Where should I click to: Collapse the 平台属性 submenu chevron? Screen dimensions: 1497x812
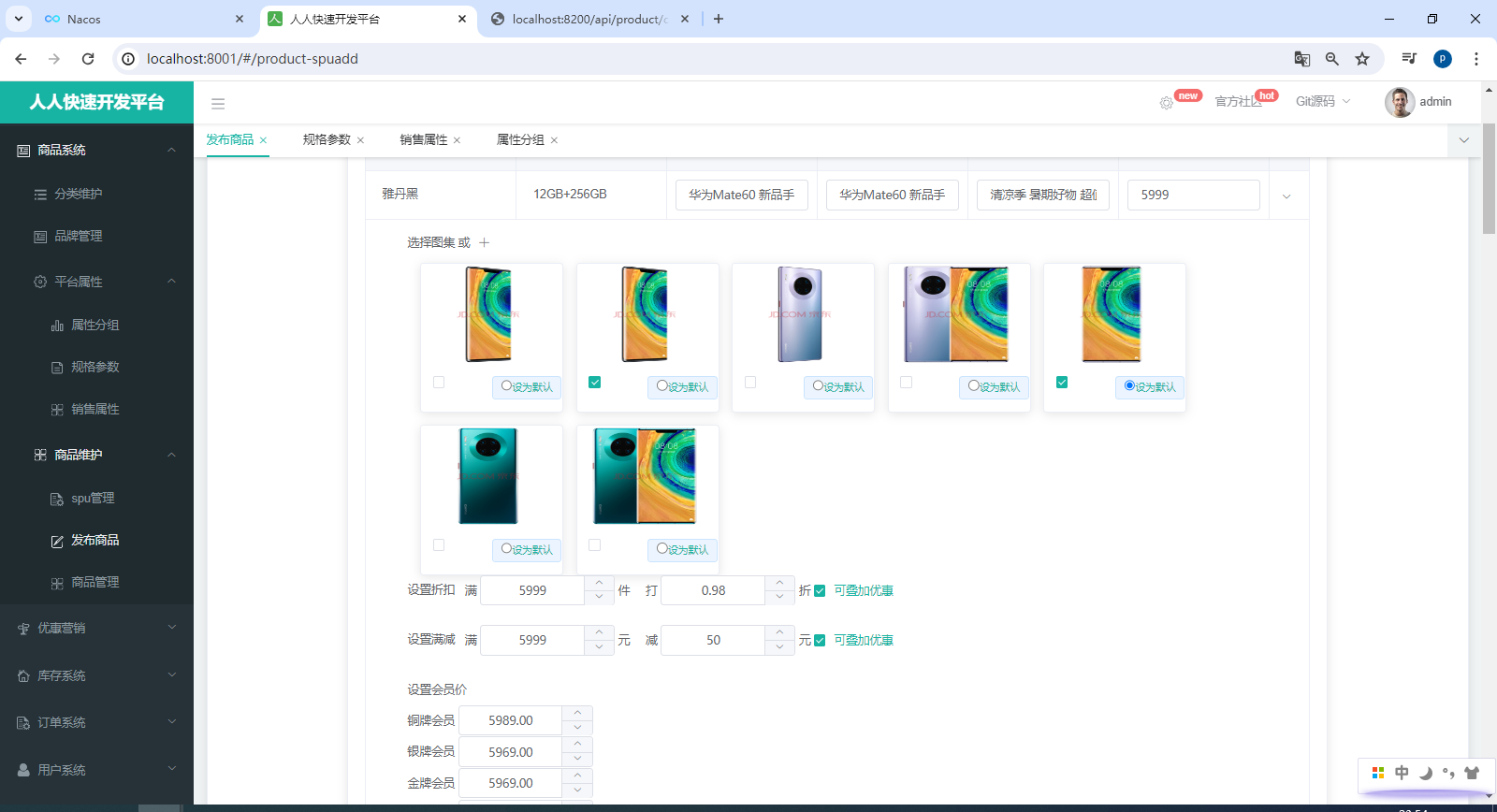pos(171,282)
